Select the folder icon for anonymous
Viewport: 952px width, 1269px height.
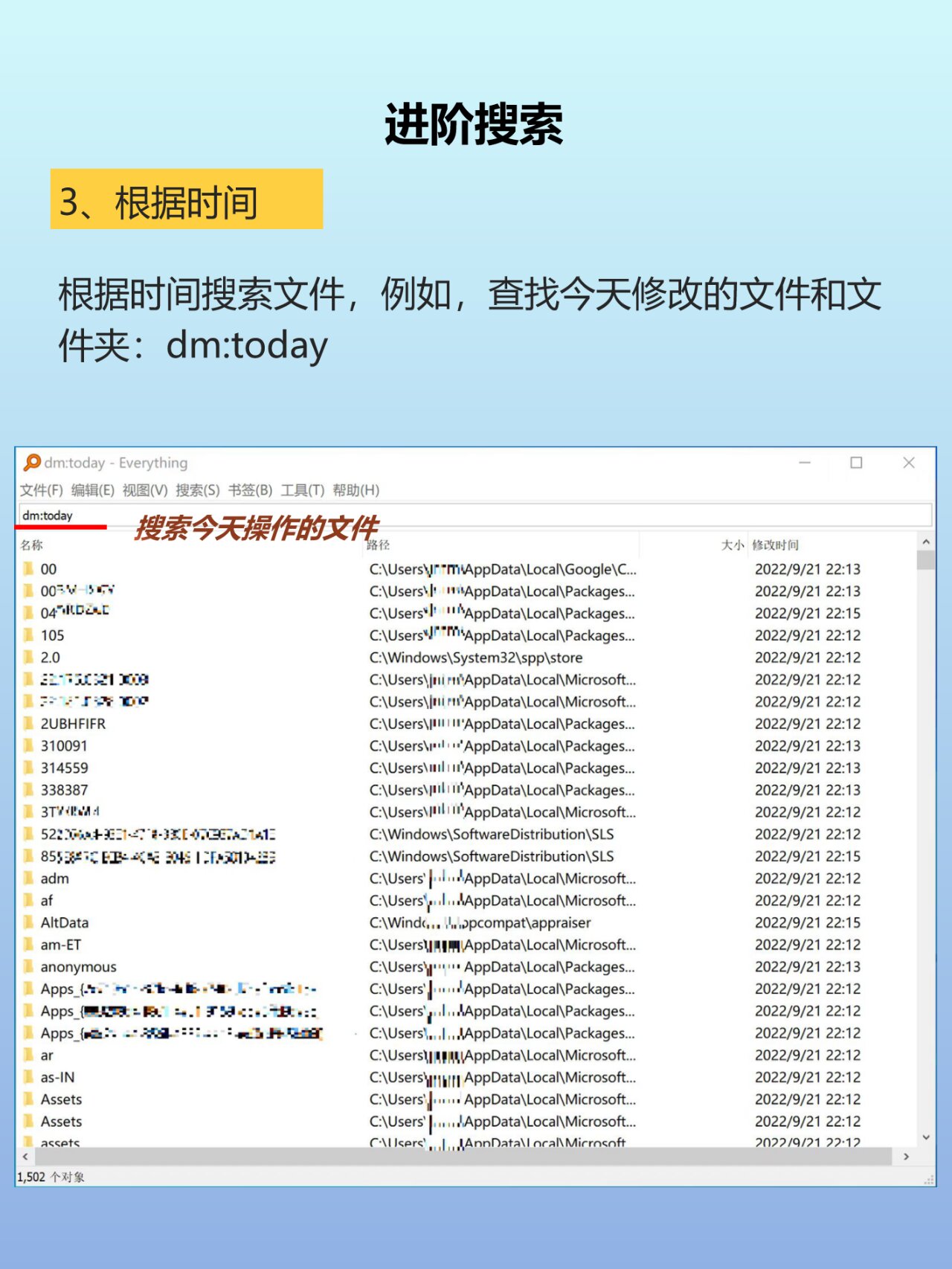(x=28, y=967)
